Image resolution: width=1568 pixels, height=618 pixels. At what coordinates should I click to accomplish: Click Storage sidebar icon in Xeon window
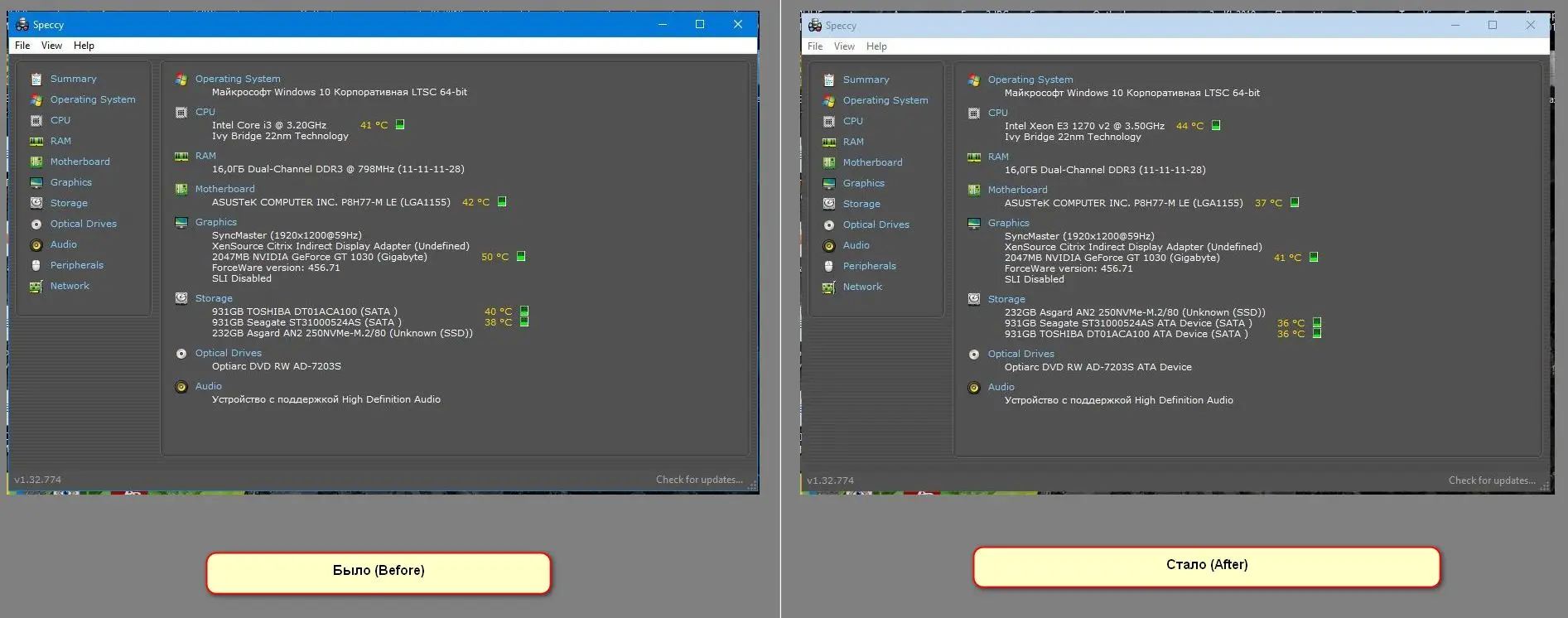point(829,204)
